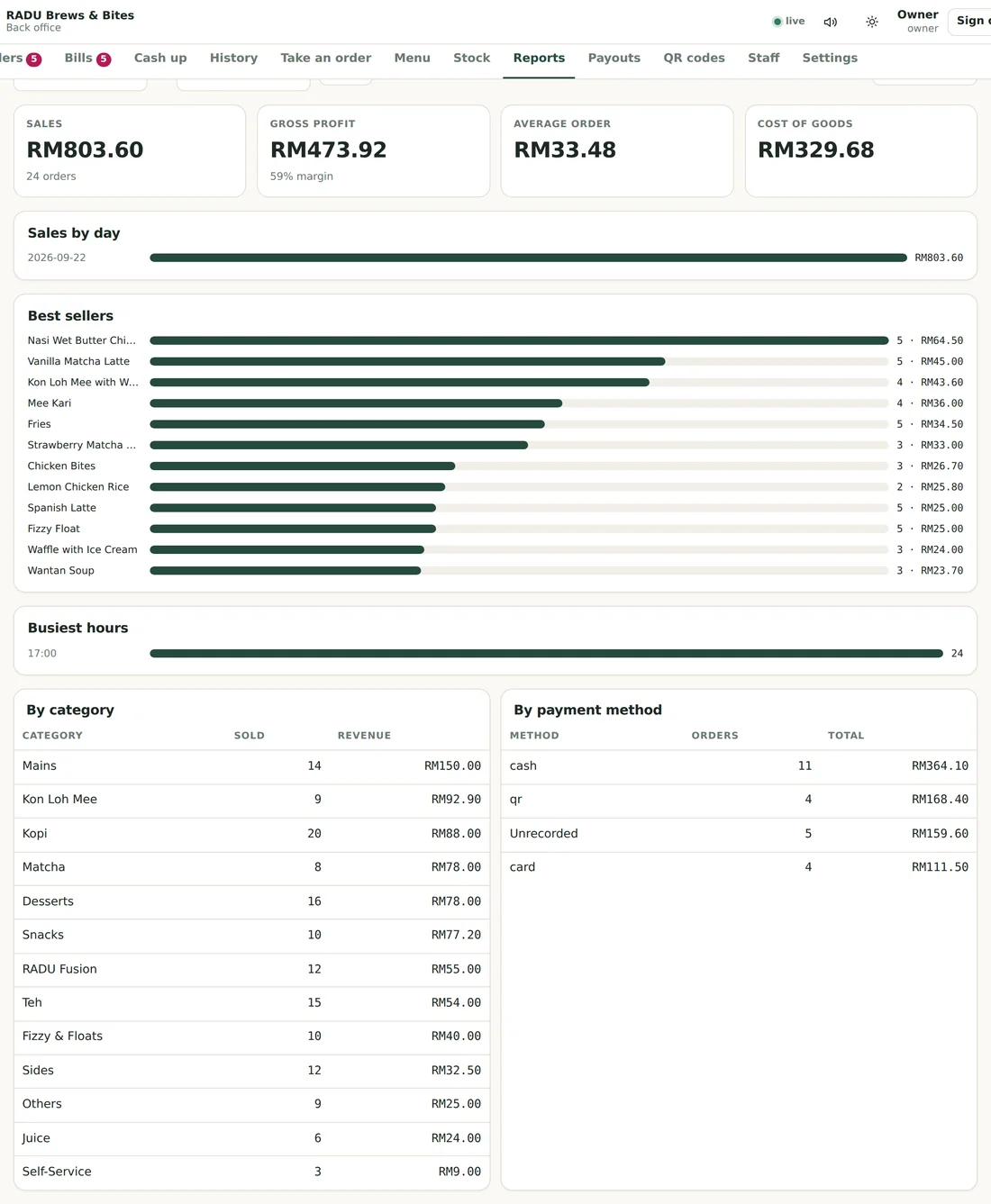
Task: Select the Self-Service category row
Action: coord(251,1172)
